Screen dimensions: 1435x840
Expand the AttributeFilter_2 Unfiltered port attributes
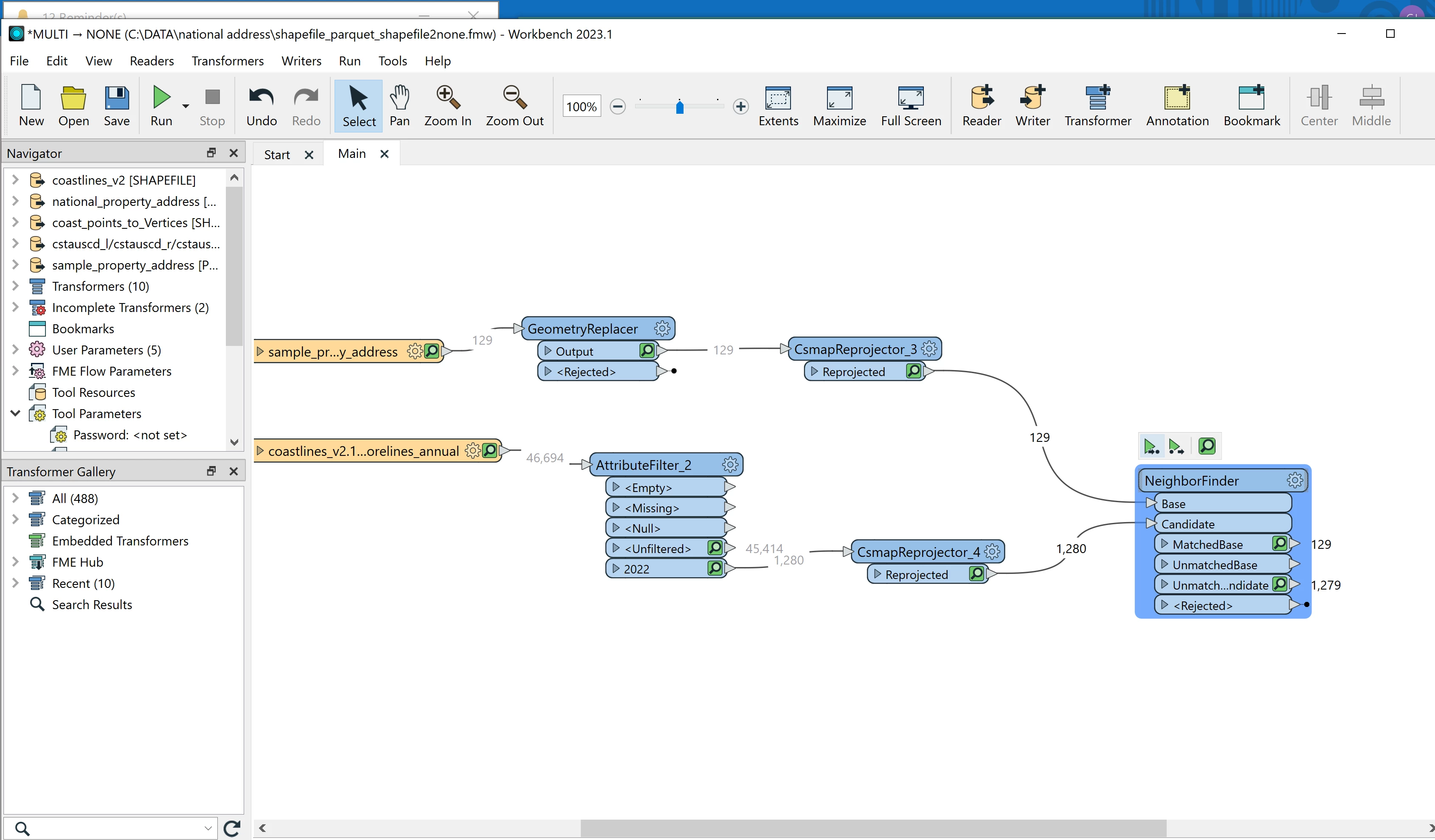[x=616, y=548]
